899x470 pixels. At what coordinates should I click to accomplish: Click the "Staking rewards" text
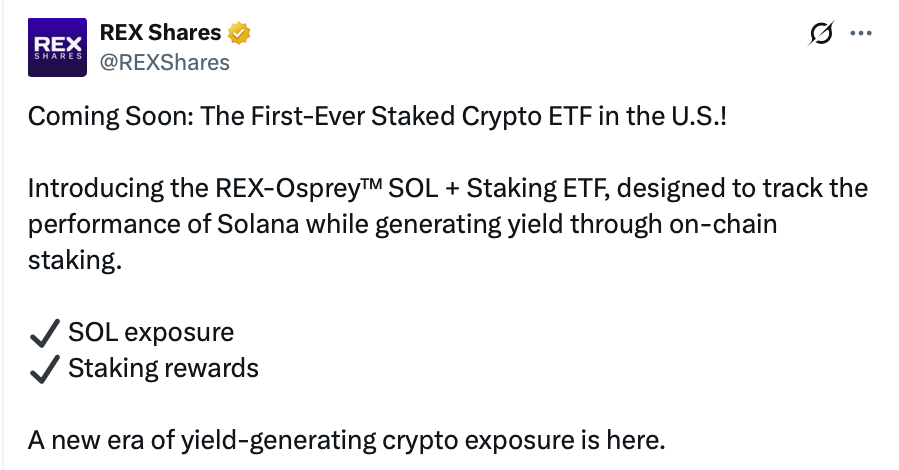click(x=163, y=369)
